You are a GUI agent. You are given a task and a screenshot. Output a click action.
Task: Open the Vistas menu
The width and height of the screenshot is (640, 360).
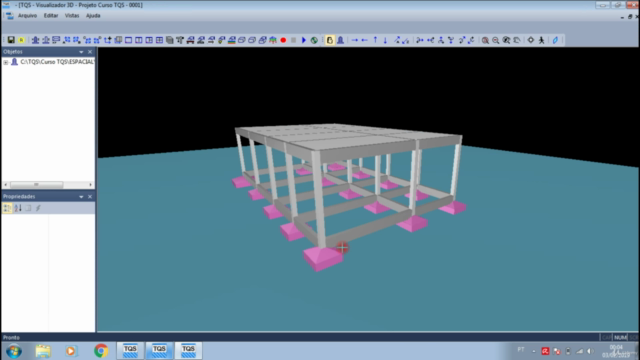click(72, 16)
